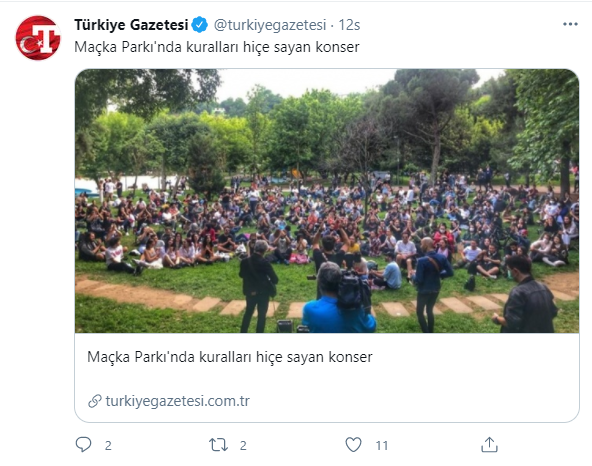
Task: Retweet this Türkiye Gazetesi post
Action: point(219,445)
